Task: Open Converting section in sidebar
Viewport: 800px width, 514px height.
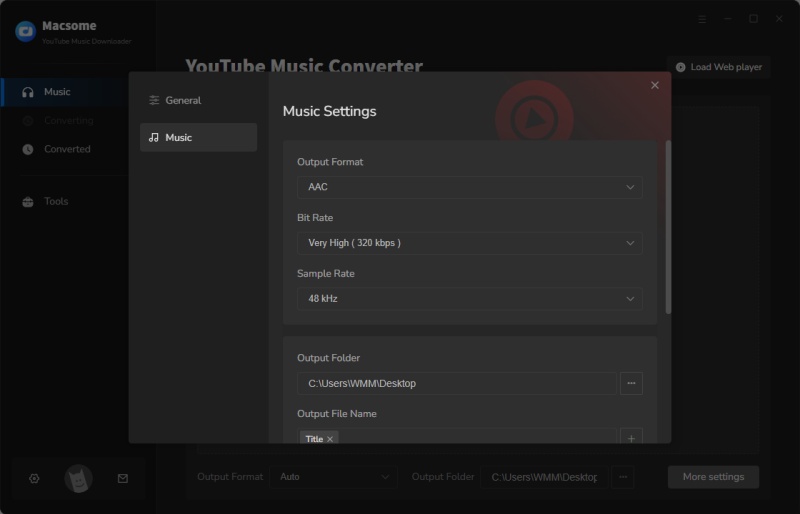Action: pos(64,120)
